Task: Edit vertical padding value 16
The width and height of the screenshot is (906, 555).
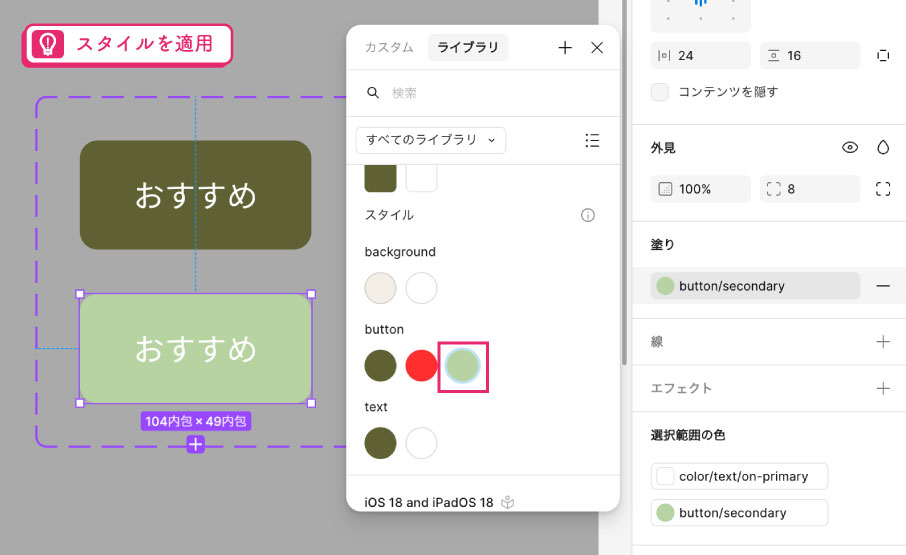Action: [x=810, y=55]
